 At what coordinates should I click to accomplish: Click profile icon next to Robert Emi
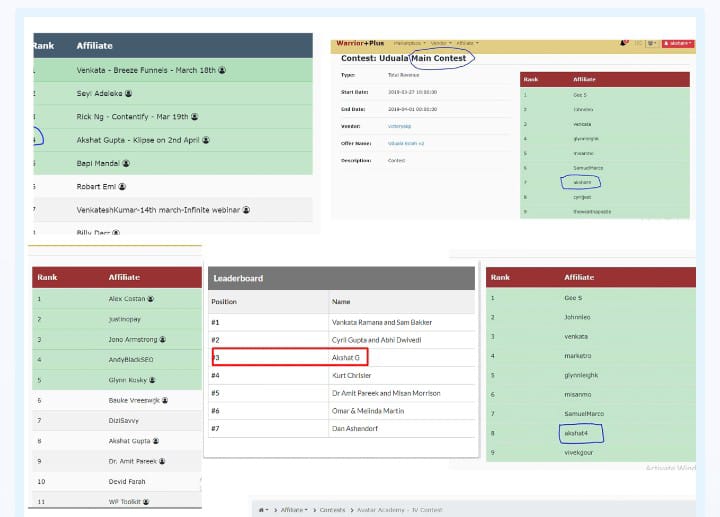coord(123,187)
